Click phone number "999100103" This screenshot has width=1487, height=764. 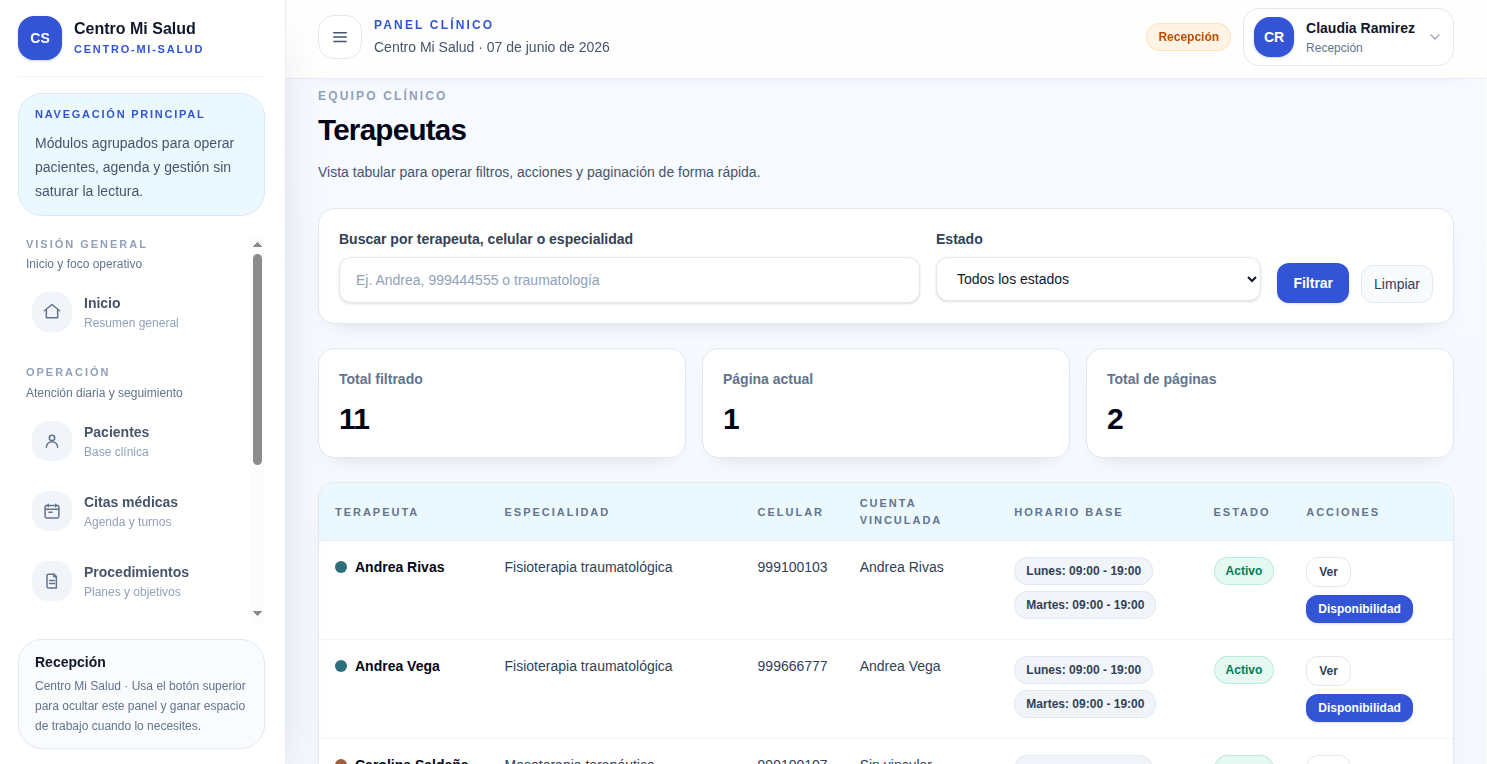pos(792,567)
